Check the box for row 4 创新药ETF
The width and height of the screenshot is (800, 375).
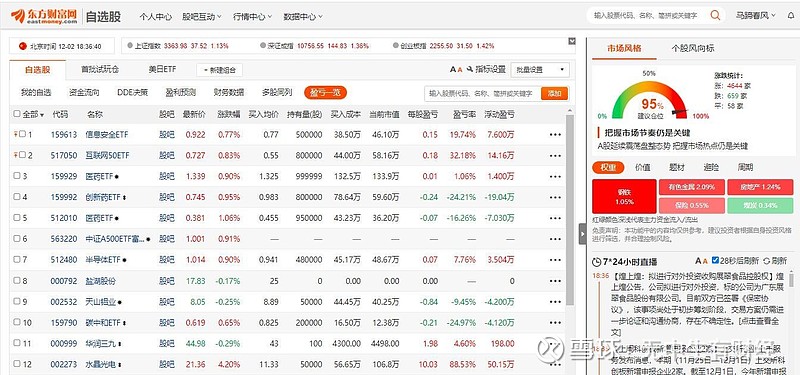[x=17, y=196]
